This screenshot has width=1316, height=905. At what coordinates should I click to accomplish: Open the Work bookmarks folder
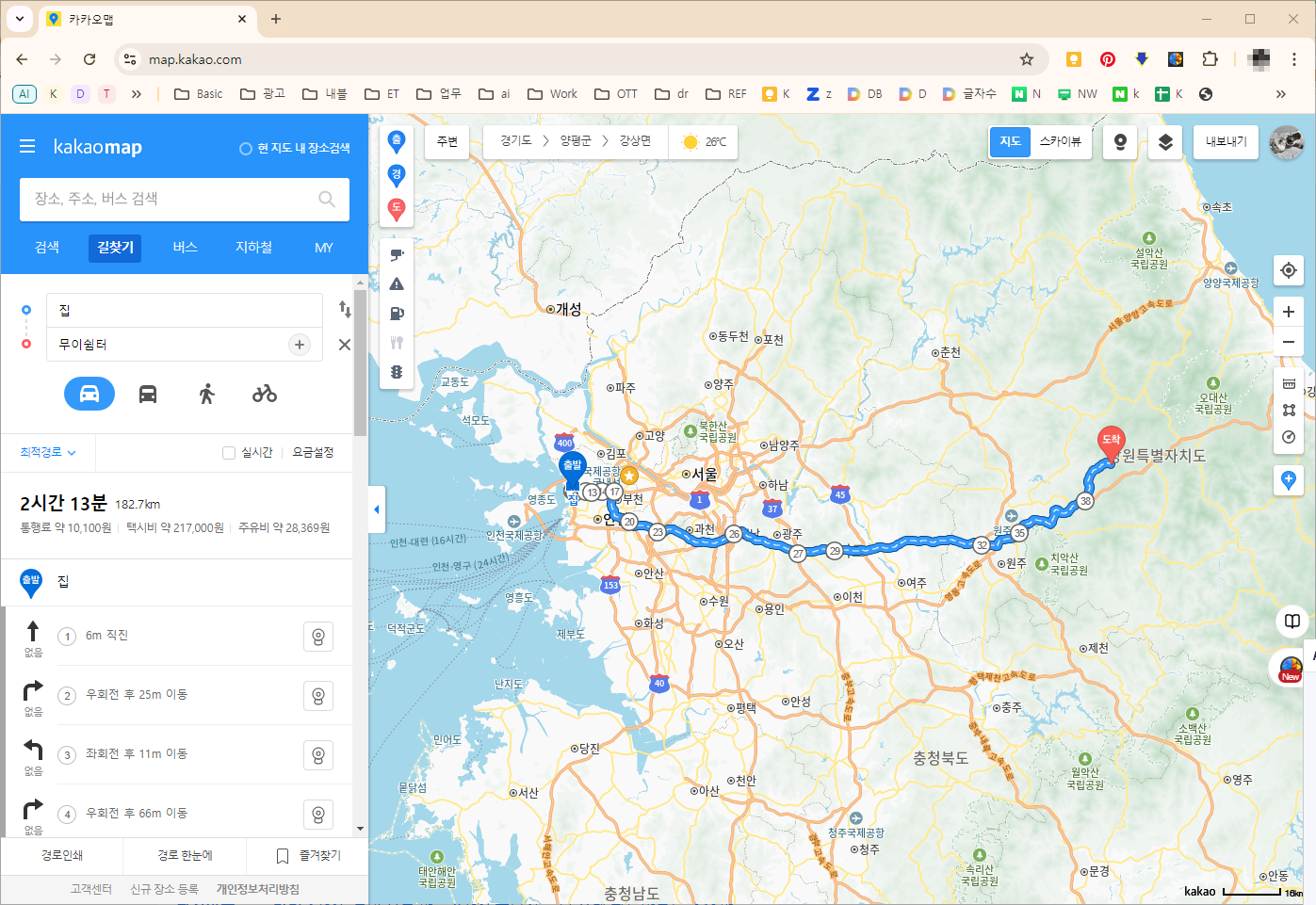pos(553,94)
